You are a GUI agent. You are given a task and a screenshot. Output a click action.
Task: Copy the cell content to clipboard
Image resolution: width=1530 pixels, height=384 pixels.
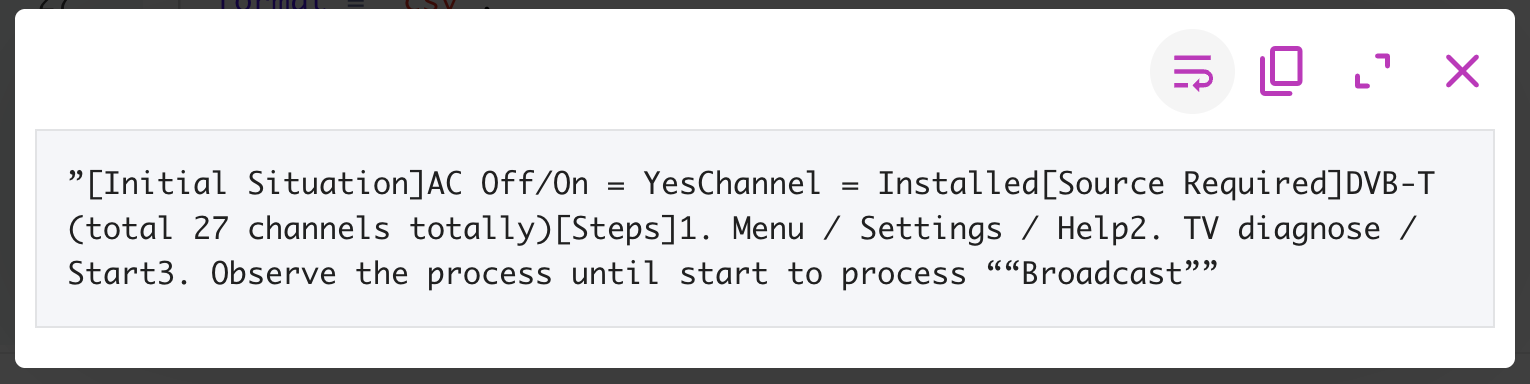[x=1281, y=72]
